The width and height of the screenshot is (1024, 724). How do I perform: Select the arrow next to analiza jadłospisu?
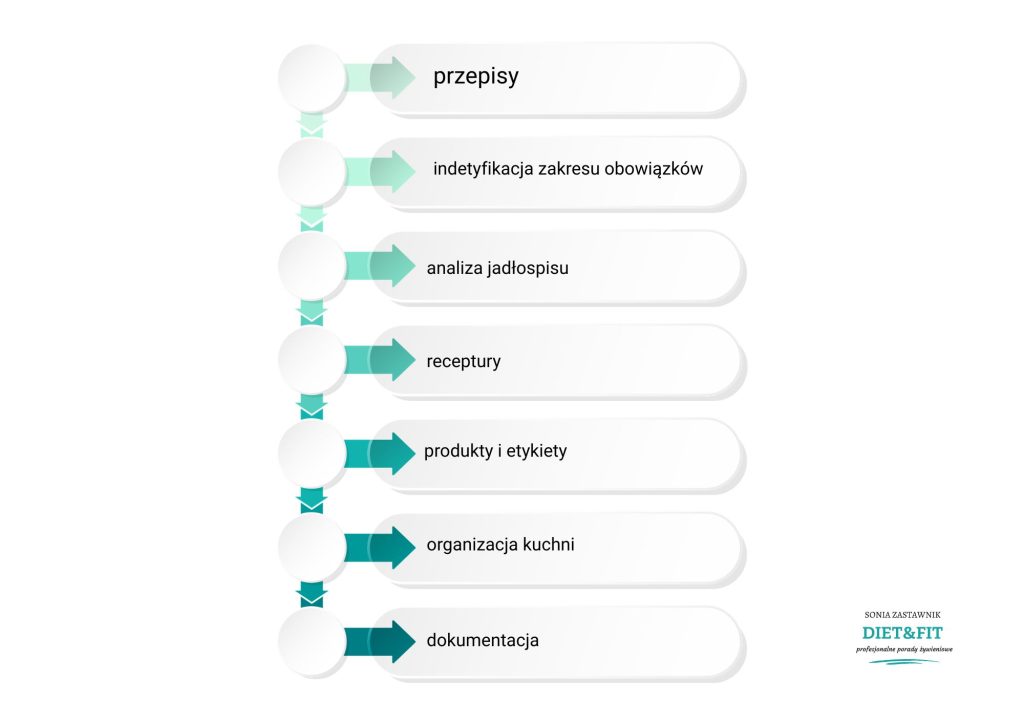pyautogui.click(x=379, y=266)
